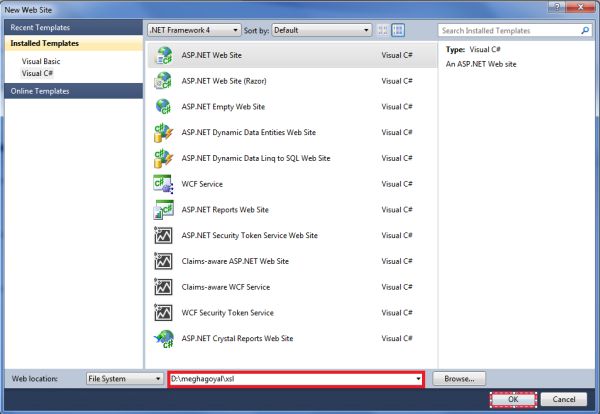This screenshot has height=414, width=600.
Task: Click the Cancel button
Action: point(564,399)
